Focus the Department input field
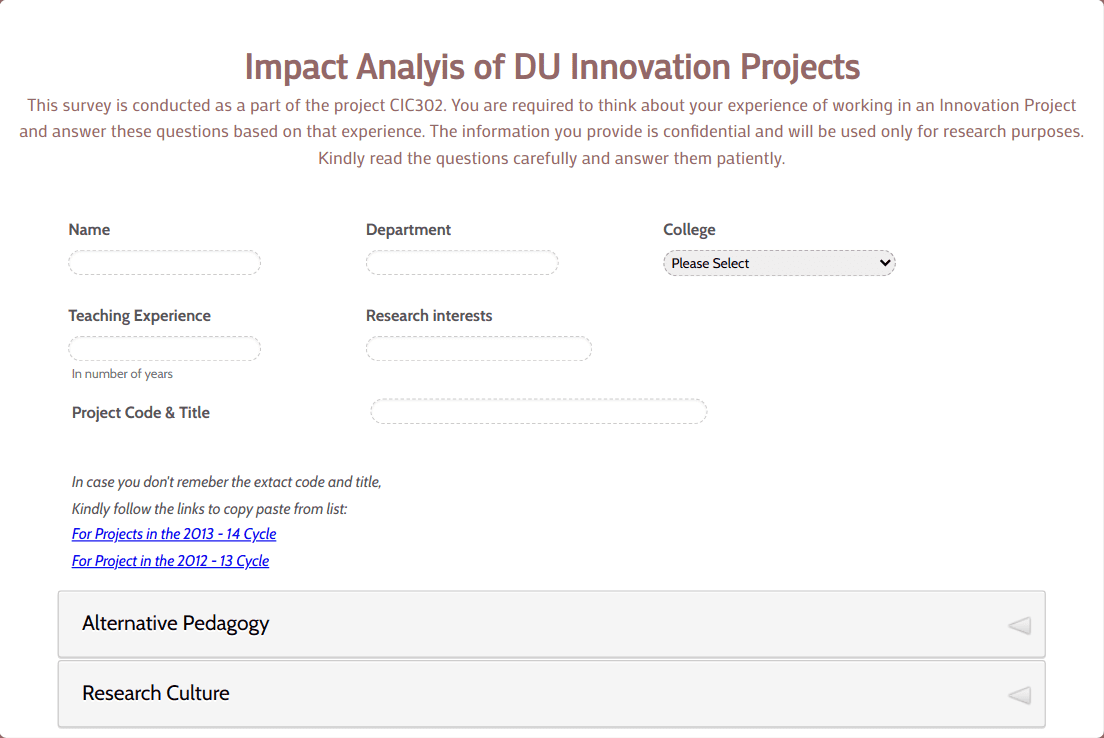This screenshot has height=738, width=1104. point(461,262)
